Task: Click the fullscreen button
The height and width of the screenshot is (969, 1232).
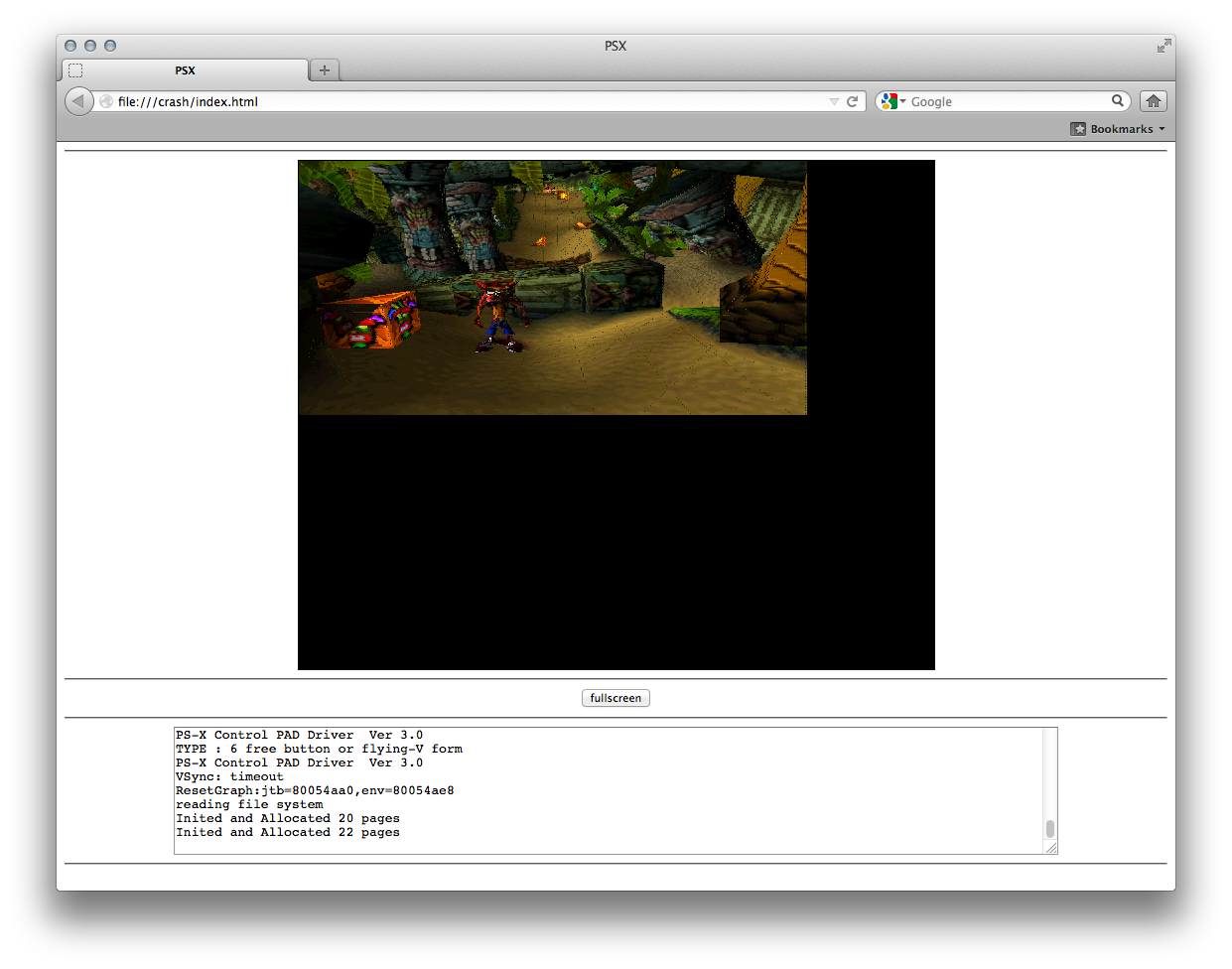Action: [616, 698]
